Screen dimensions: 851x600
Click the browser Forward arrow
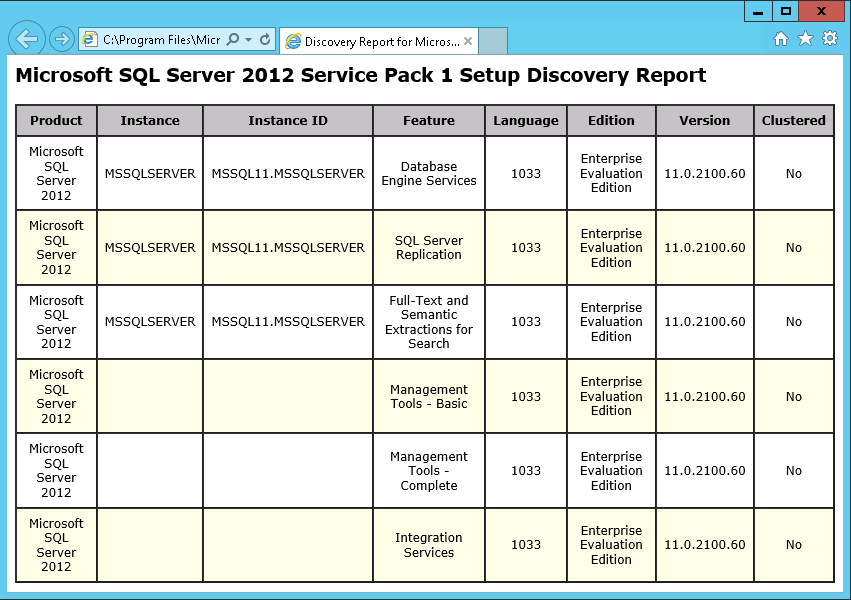coord(61,39)
